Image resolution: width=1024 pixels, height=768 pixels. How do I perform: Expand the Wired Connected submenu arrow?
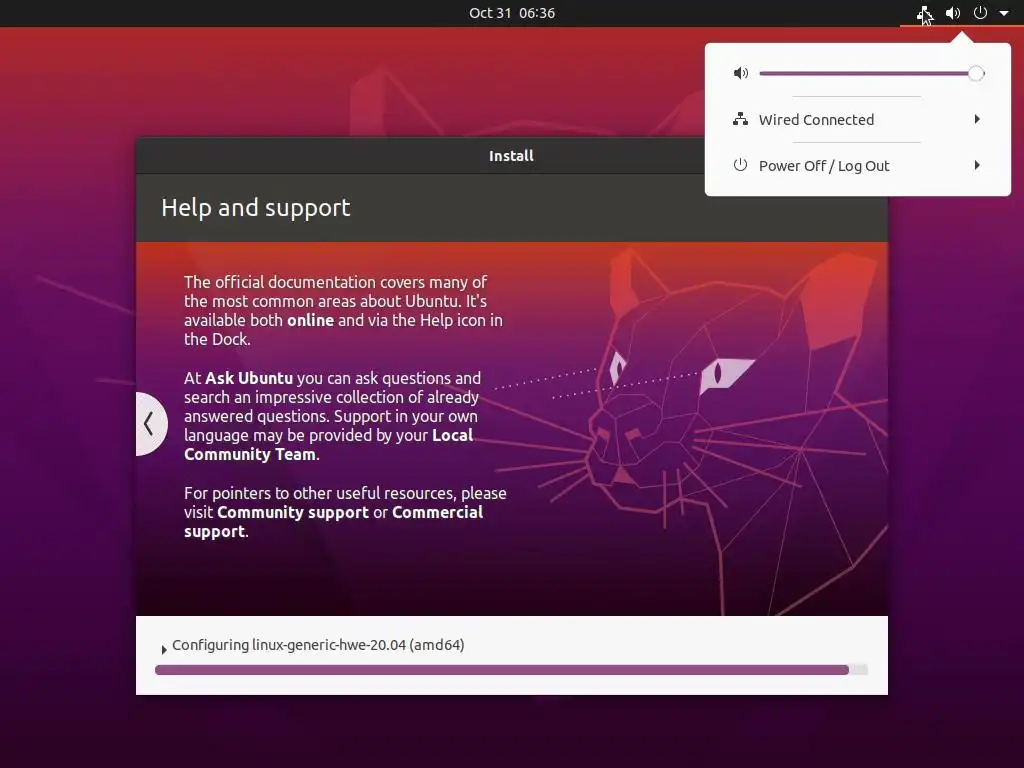point(977,119)
